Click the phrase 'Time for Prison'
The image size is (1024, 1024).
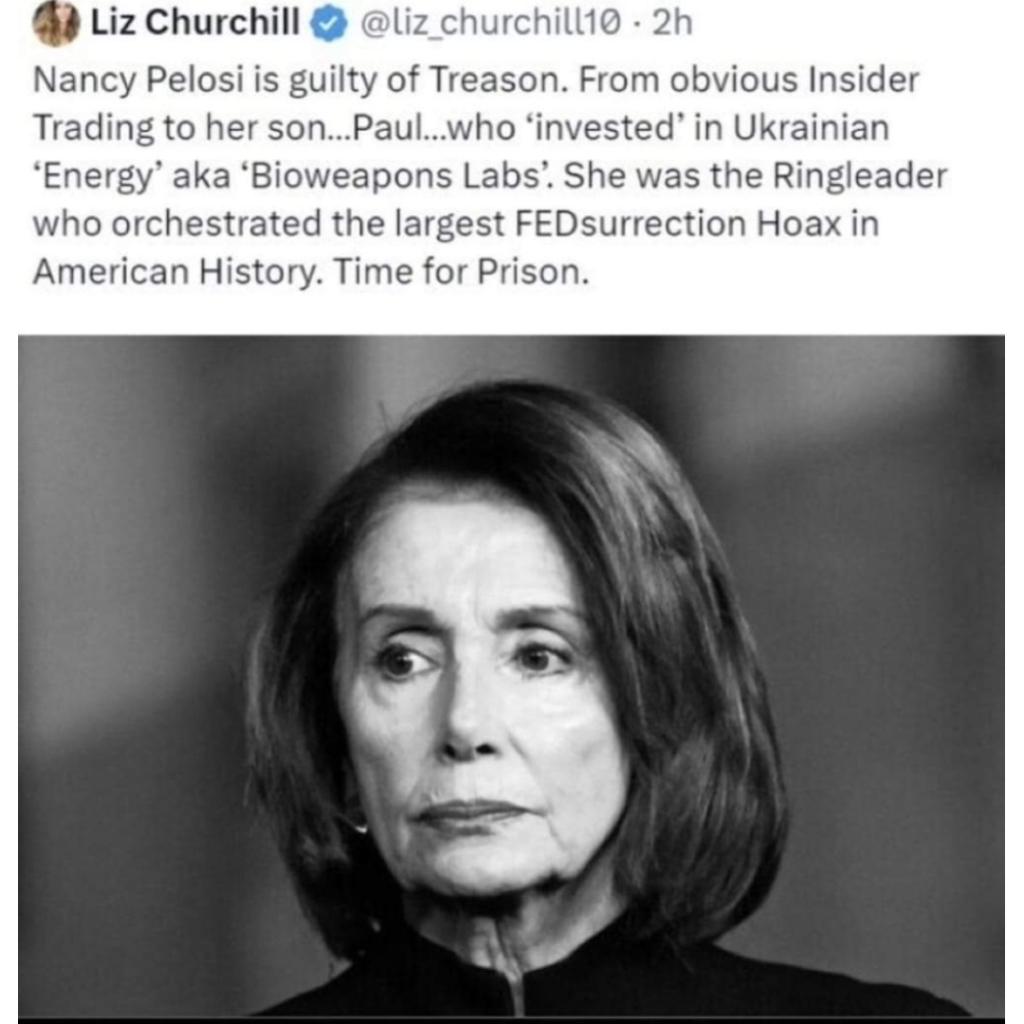click(460, 272)
